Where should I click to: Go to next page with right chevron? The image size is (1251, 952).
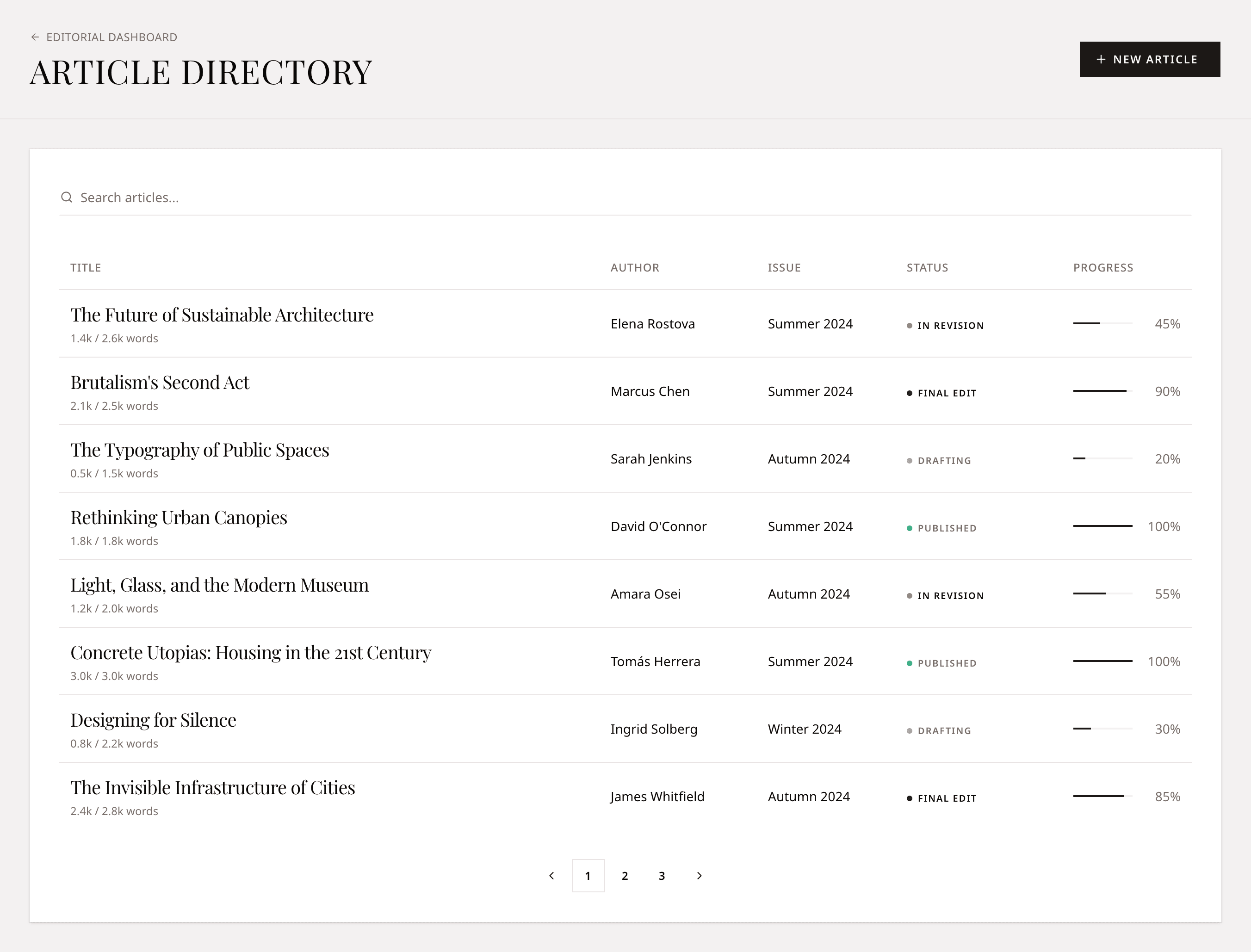coord(699,876)
